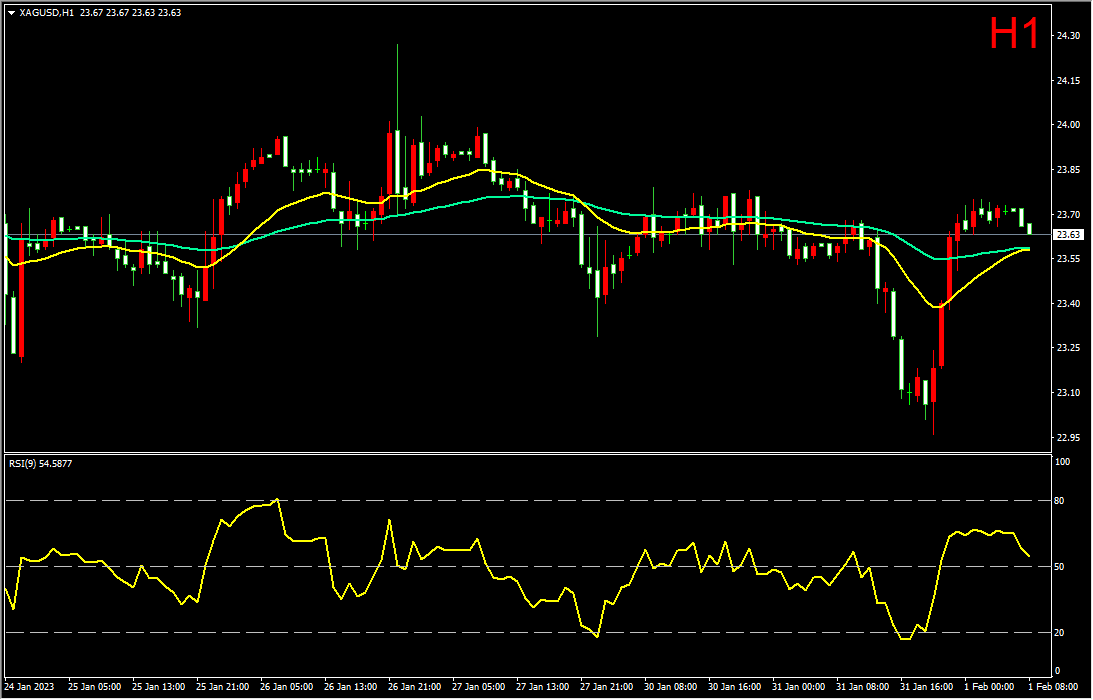The height and width of the screenshot is (700, 1093).
Task: Click the 23.25 price axis label
Action: point(1069,349)
